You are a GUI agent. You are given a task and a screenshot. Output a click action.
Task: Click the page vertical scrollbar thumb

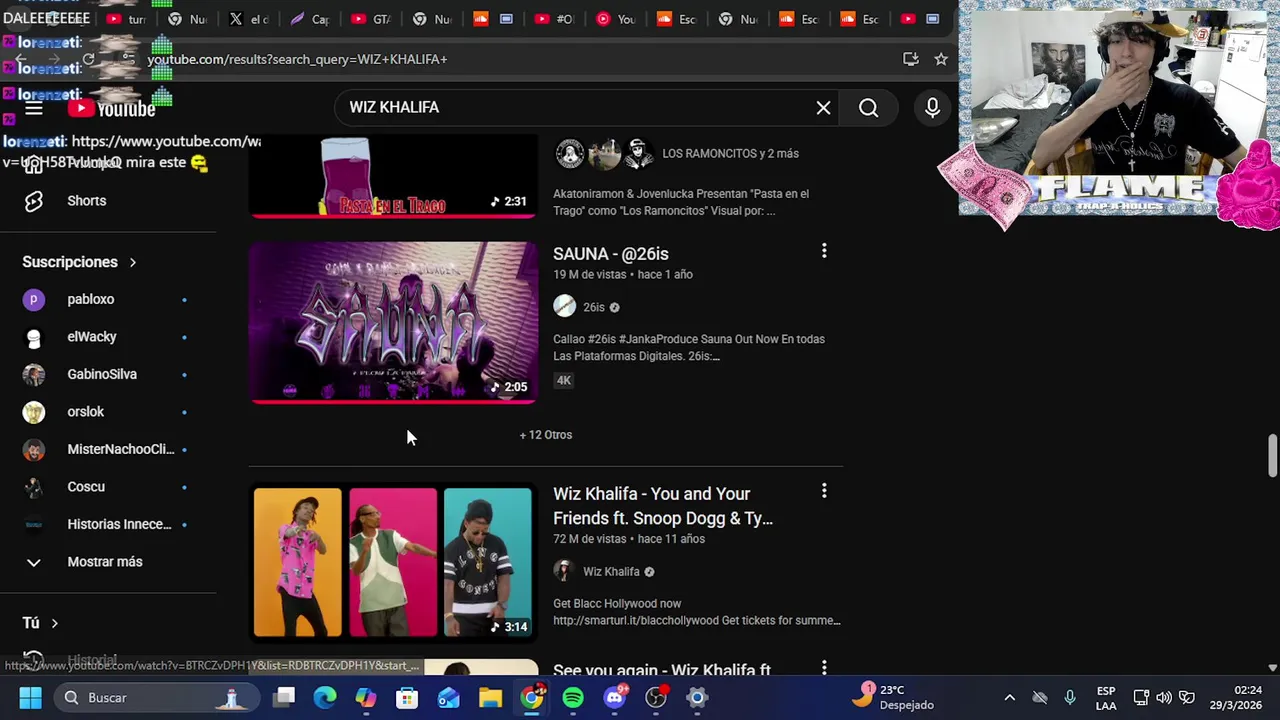click(1272, 456)
